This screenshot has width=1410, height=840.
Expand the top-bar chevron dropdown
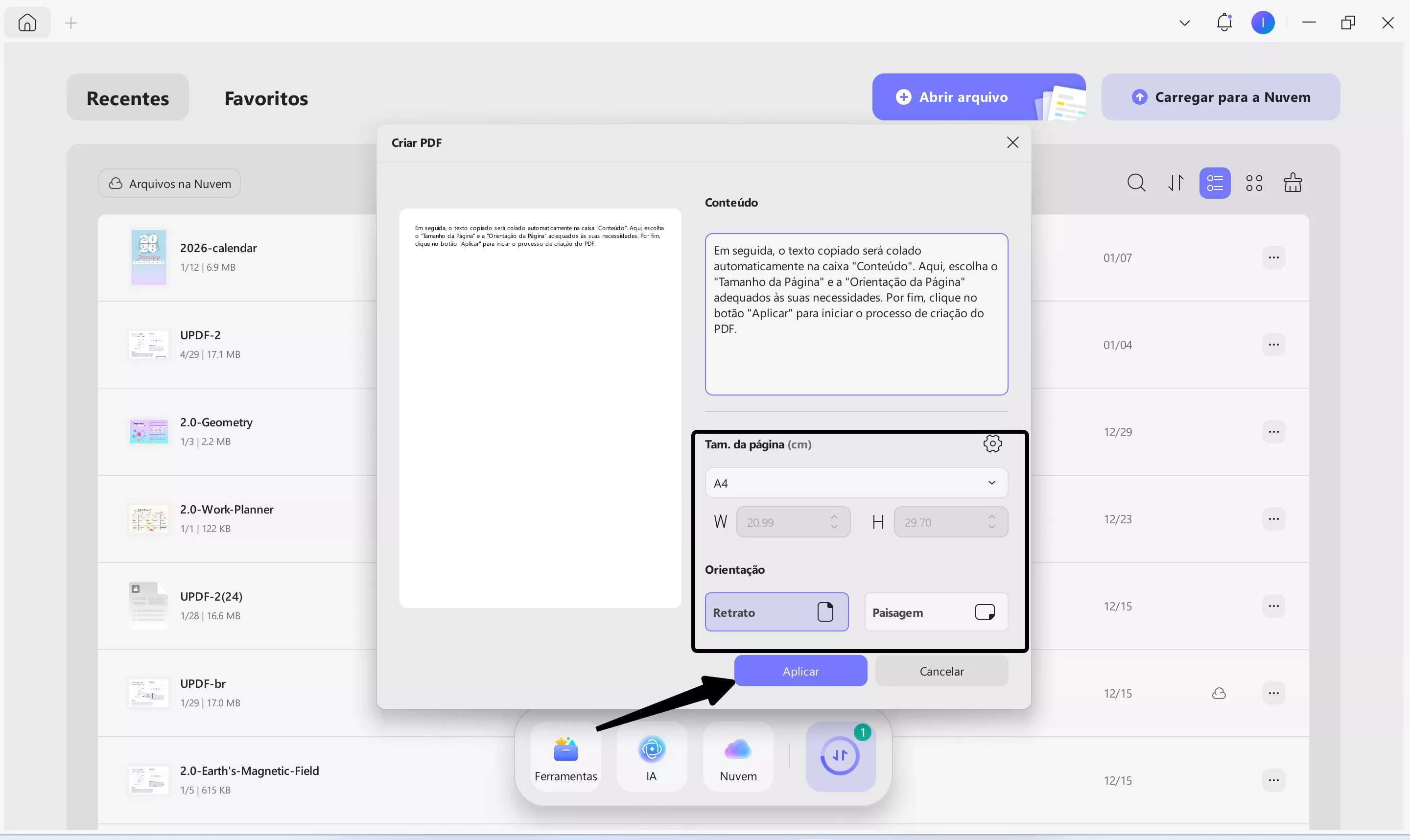point(1184,22)
